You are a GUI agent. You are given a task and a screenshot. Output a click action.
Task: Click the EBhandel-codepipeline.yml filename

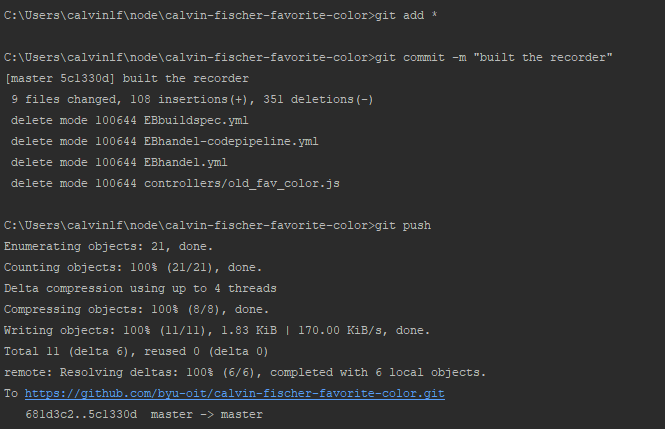[x=231, y=142]
